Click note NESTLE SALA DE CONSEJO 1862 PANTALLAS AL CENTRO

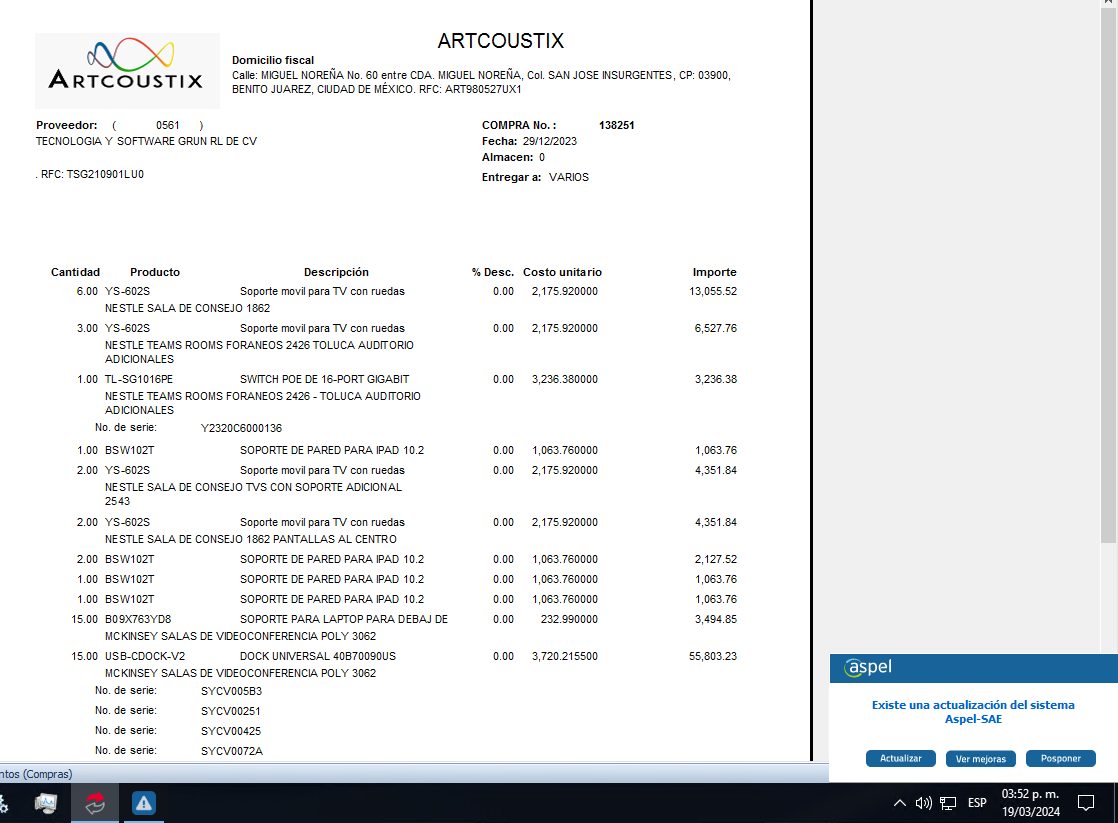point(250,539)
